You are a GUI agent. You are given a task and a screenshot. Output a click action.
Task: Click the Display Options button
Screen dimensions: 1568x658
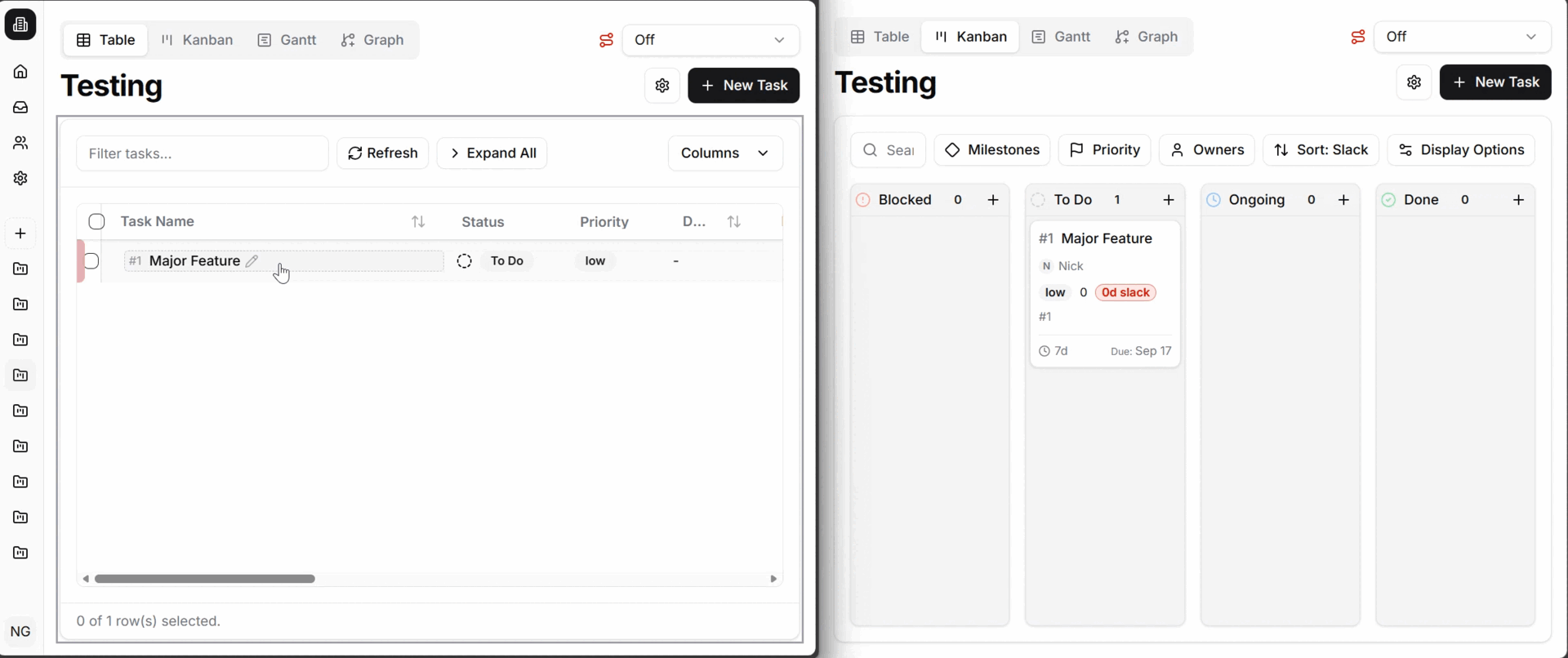point(1460,150)
